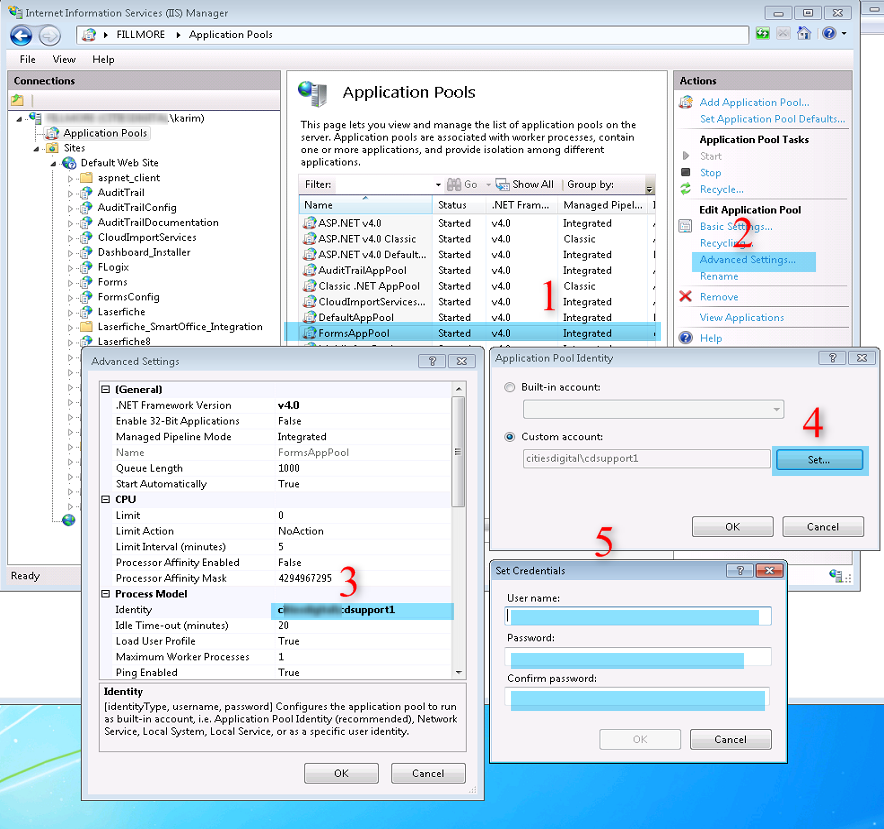Screen dimensions: 884x829
Task: Select the Custom account radio button
Action: pyautogui.click(x=510, y=437)
